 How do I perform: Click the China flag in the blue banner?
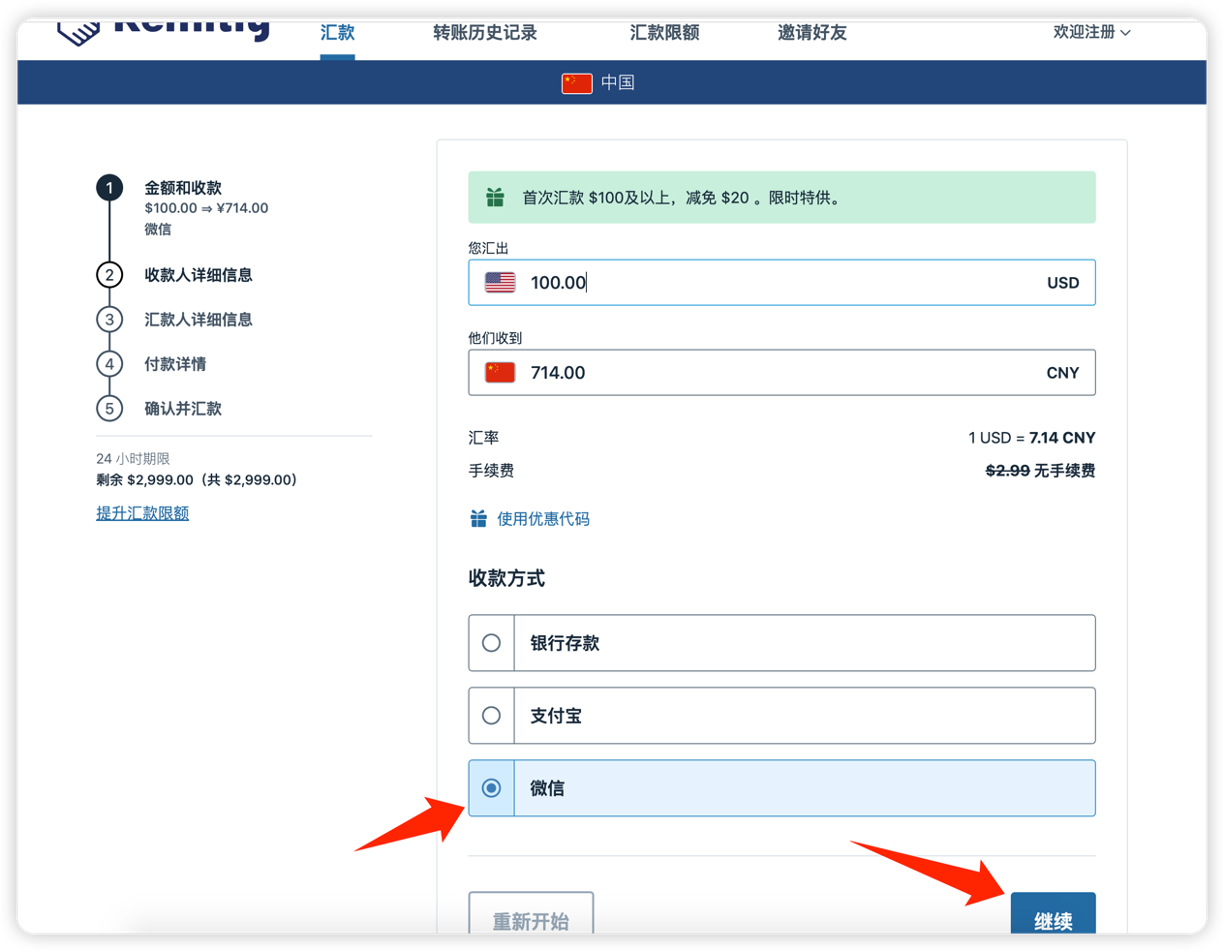(x=577, y=83)
